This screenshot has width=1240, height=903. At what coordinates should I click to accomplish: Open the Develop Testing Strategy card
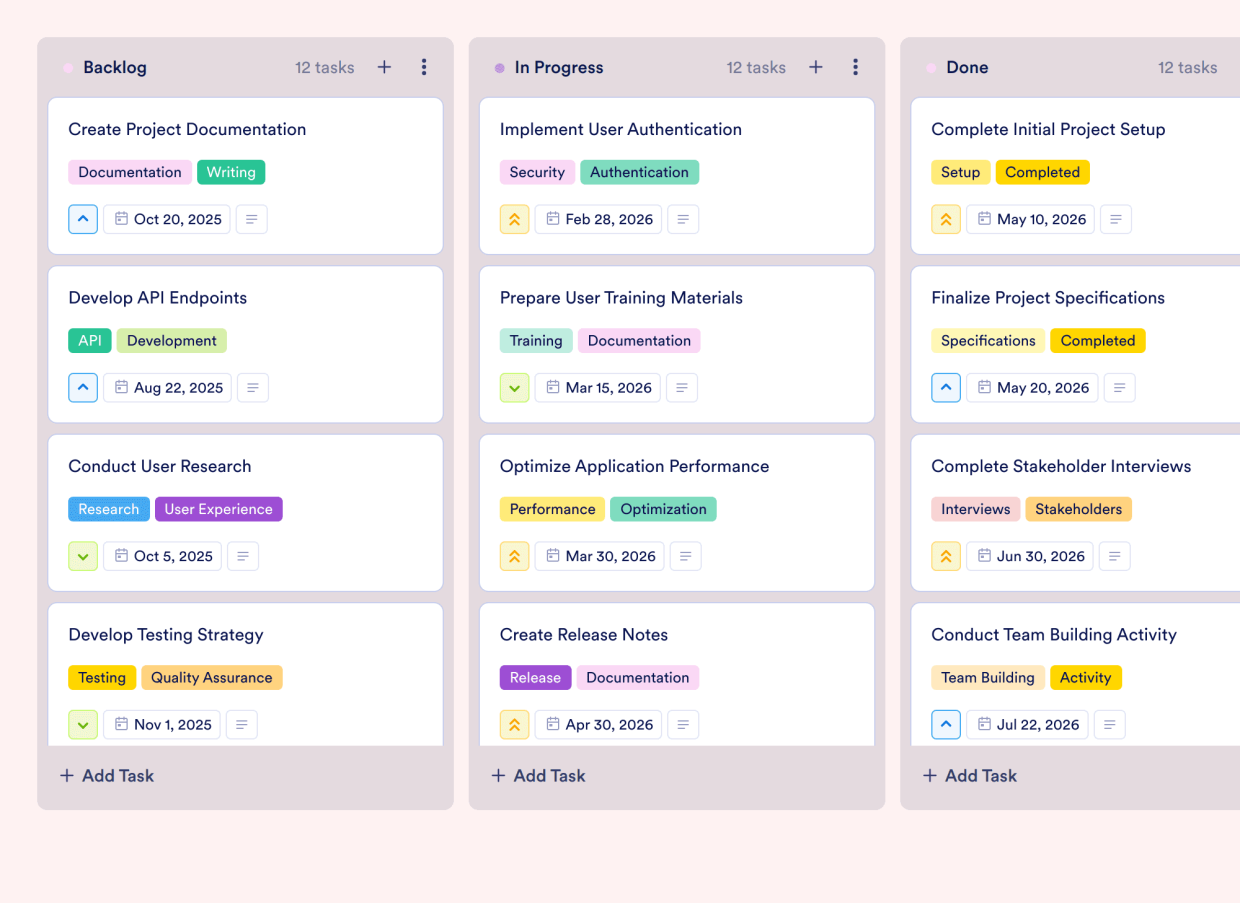tap(166, 635)
